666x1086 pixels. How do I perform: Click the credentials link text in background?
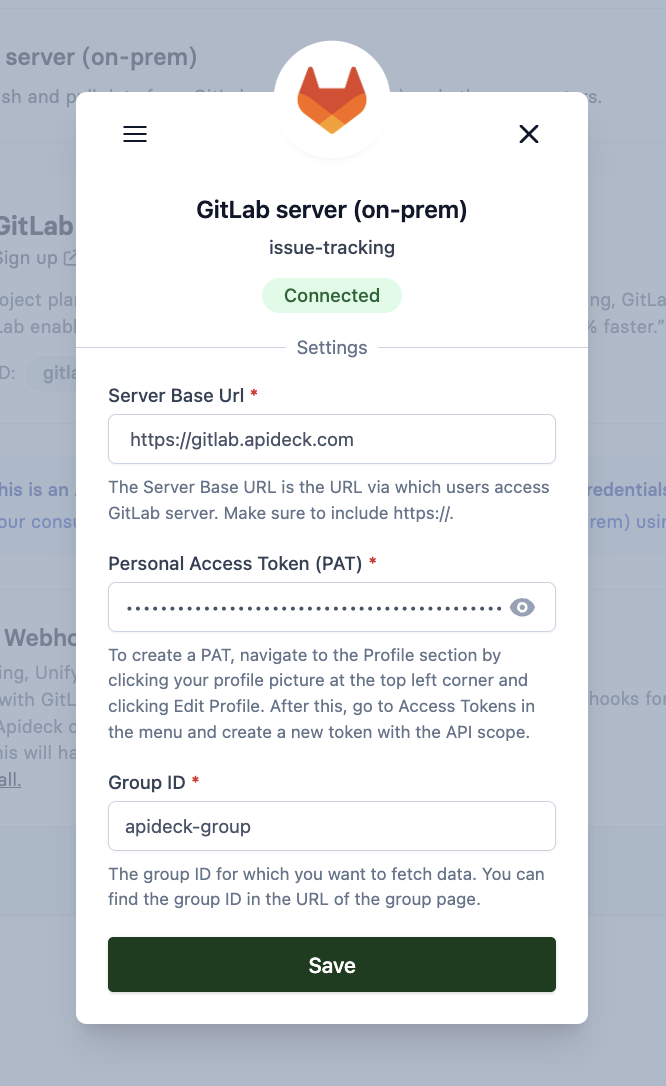[628, 489]
